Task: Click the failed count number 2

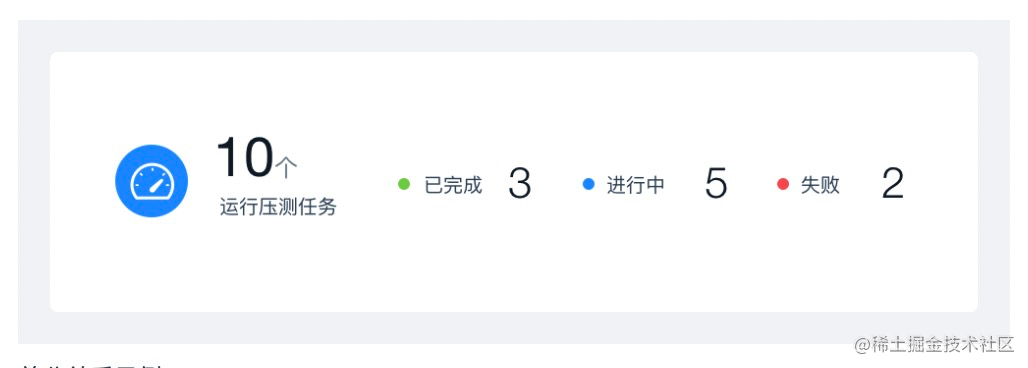Action: tap(892, 184)
